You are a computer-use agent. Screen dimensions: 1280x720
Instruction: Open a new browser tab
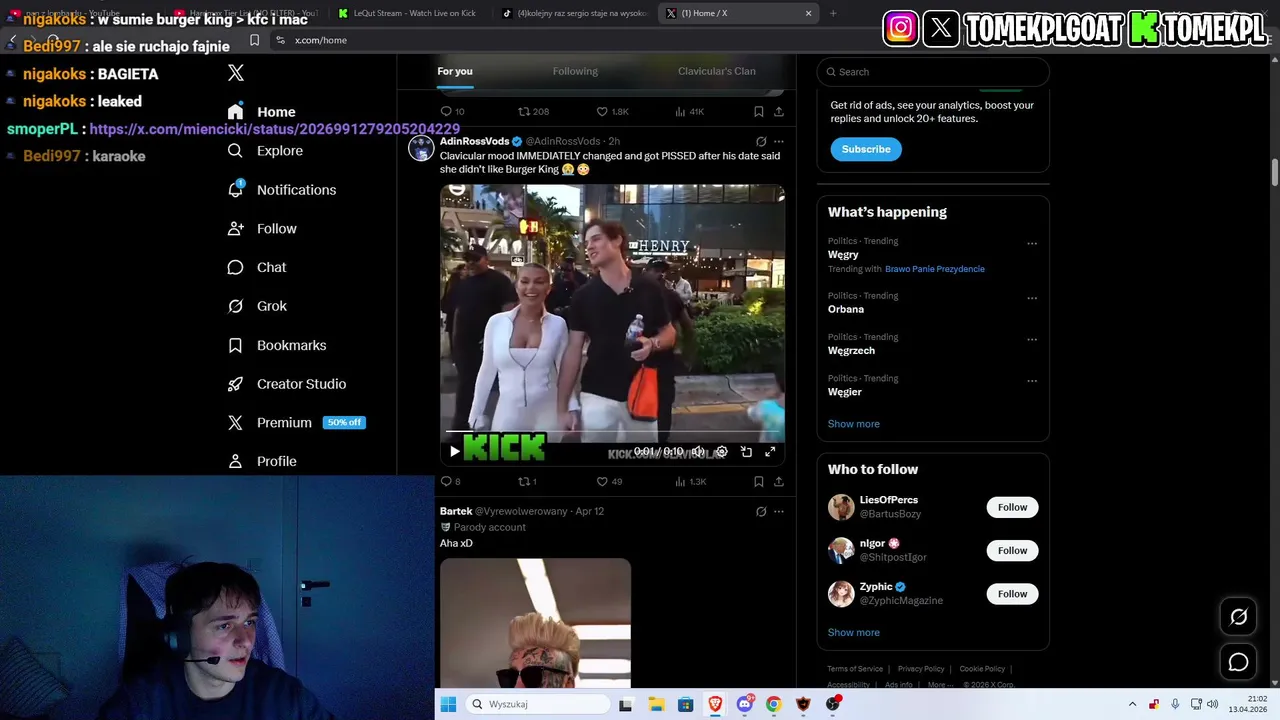(x=833, y=13)
